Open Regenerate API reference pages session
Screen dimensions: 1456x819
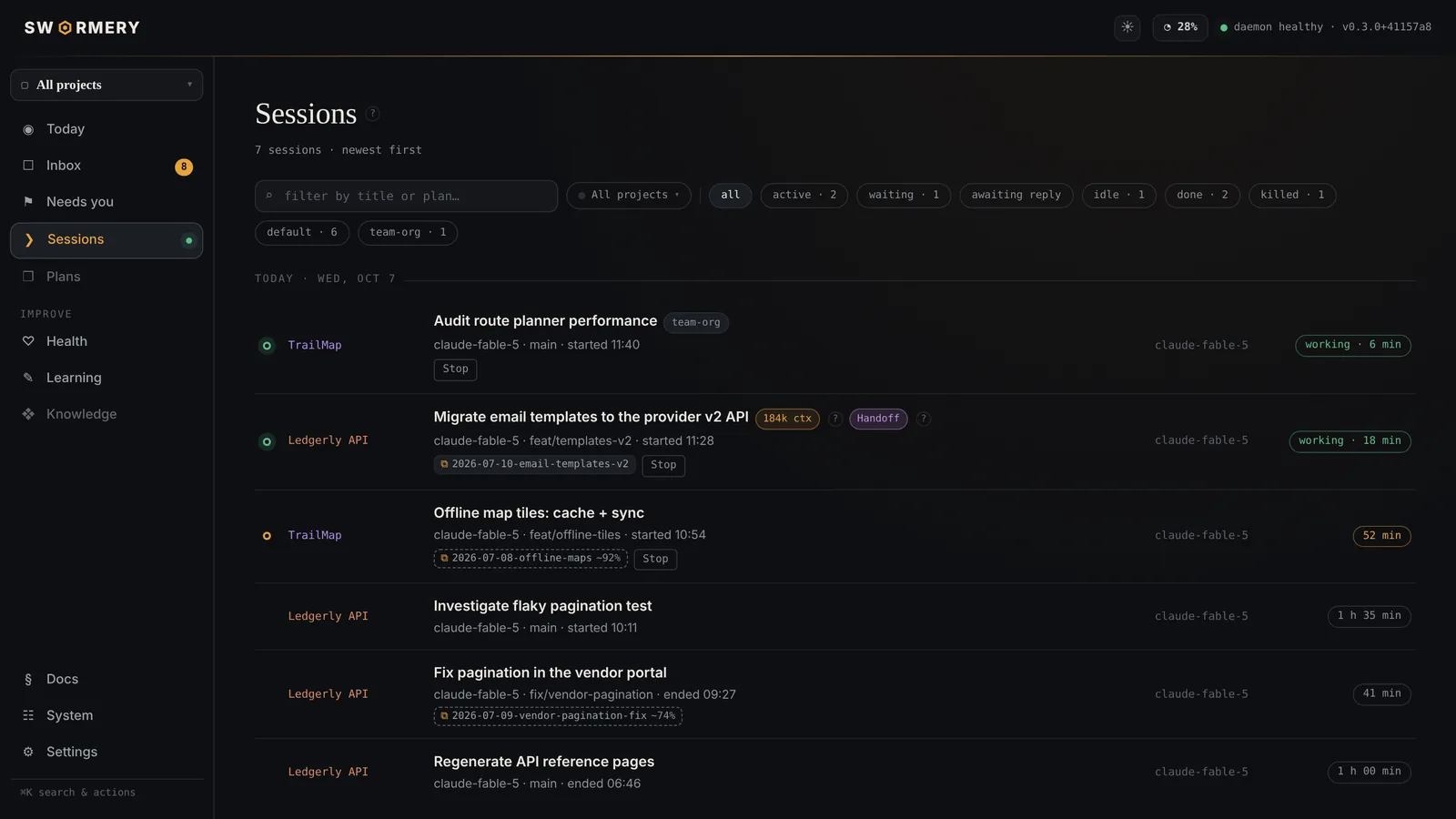coord(544,762)
